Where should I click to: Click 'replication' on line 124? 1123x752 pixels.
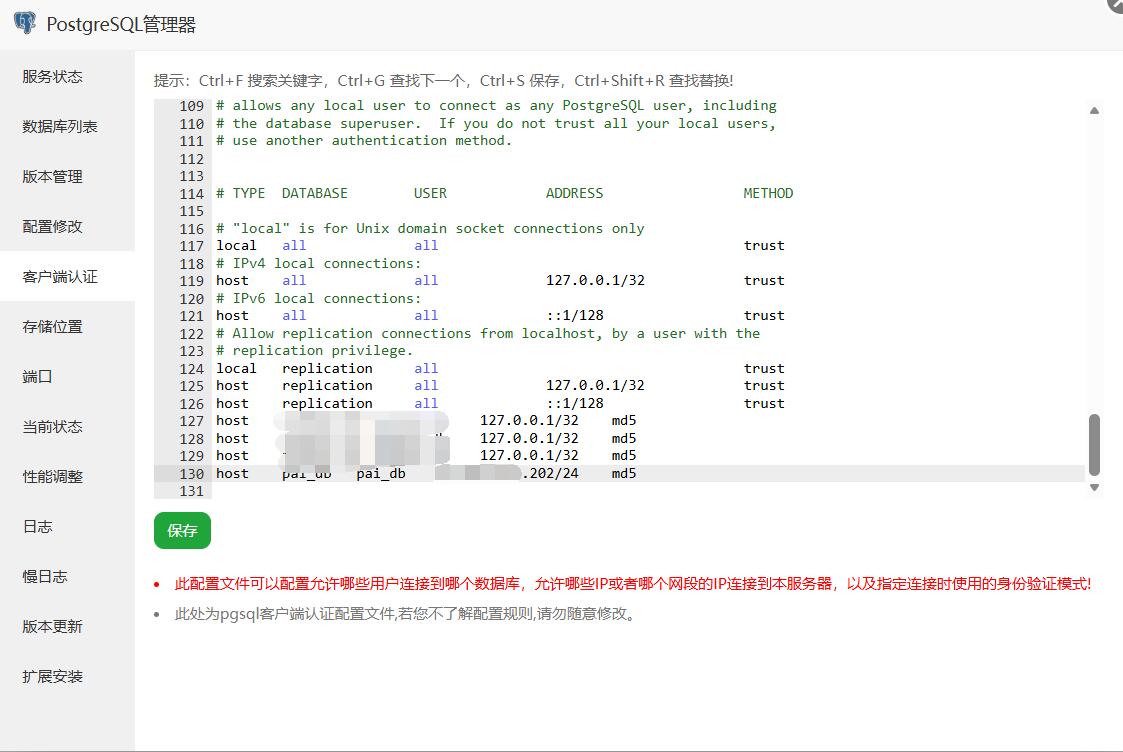pos(327,368)
